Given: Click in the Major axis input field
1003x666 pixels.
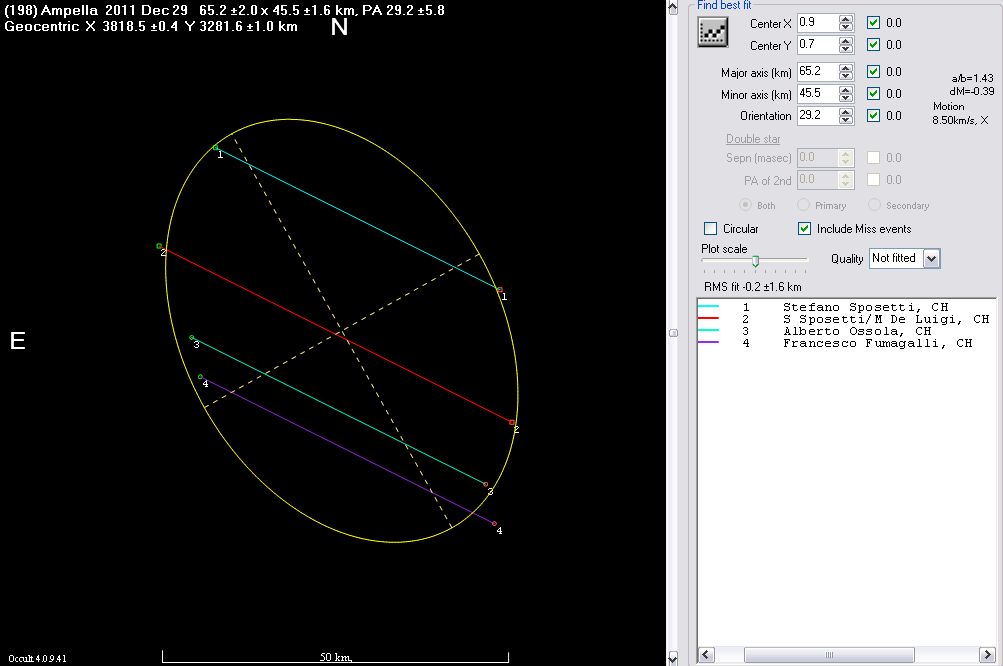Looking at the screenshot, I should coord(817,71).
